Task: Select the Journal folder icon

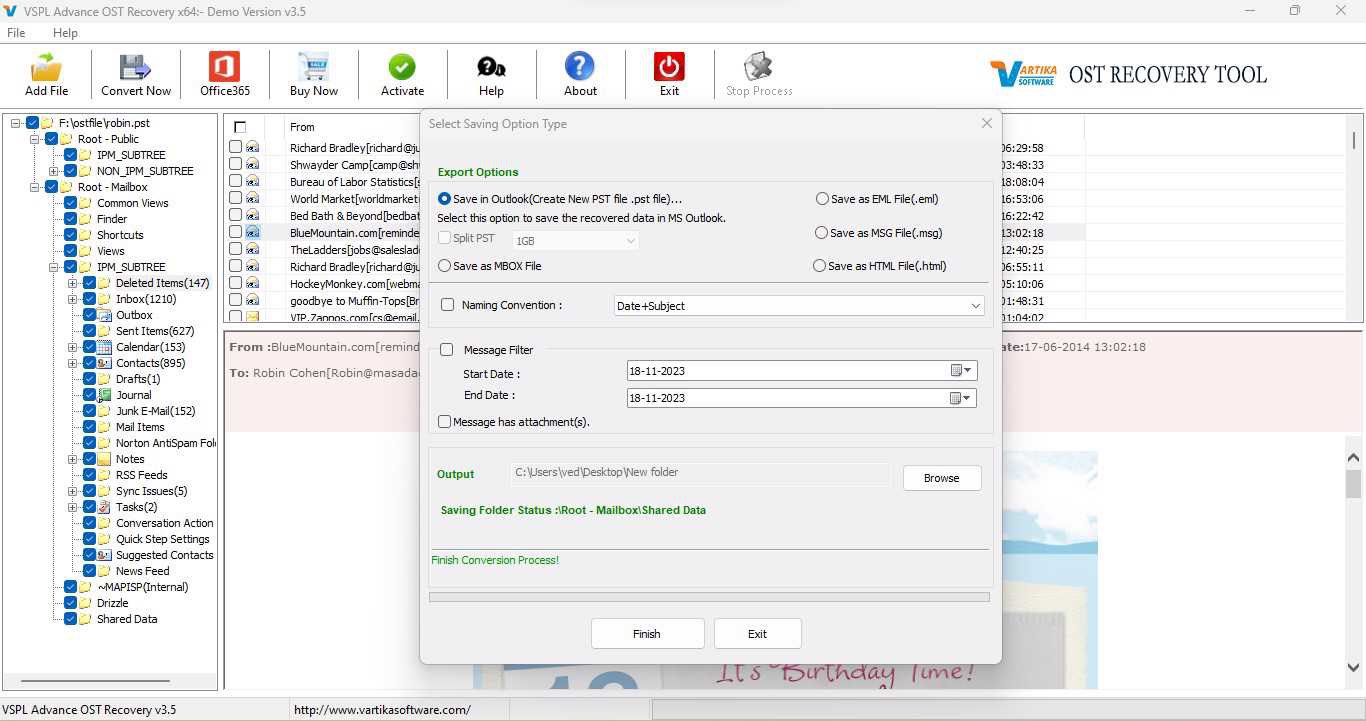Action: point(104,395)
